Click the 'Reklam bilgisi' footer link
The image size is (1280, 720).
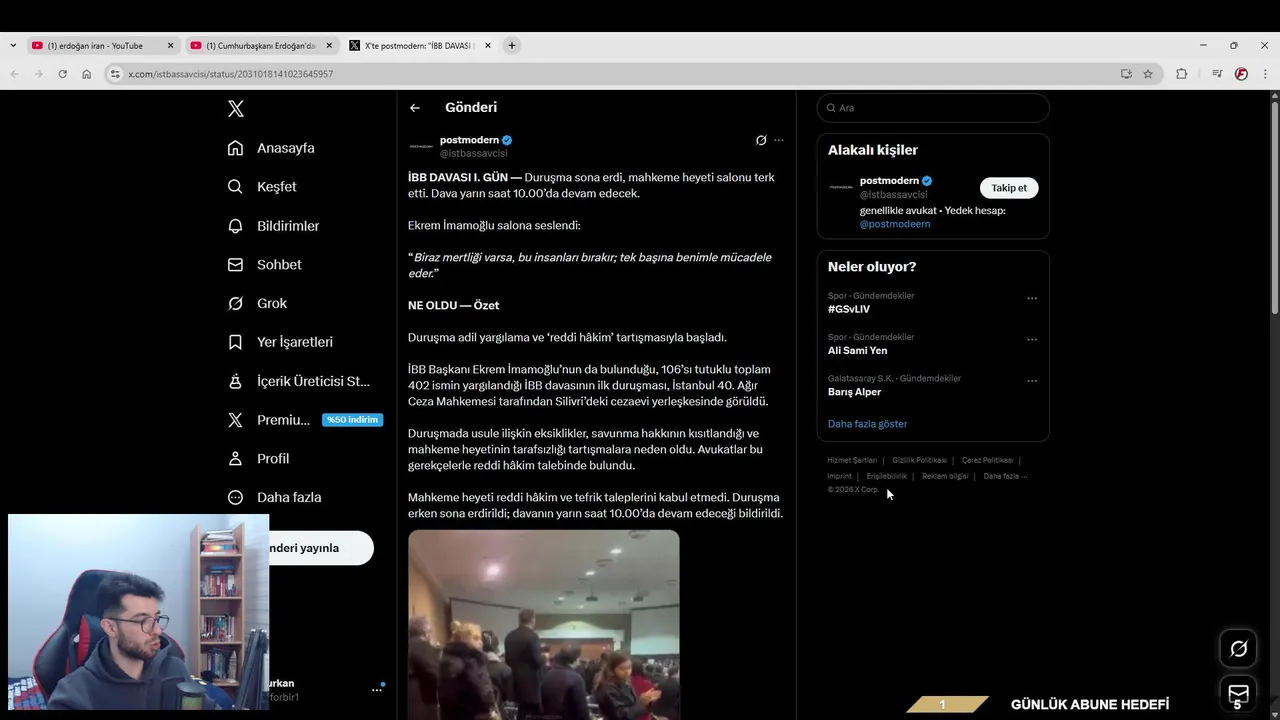[x=945, y=476]
